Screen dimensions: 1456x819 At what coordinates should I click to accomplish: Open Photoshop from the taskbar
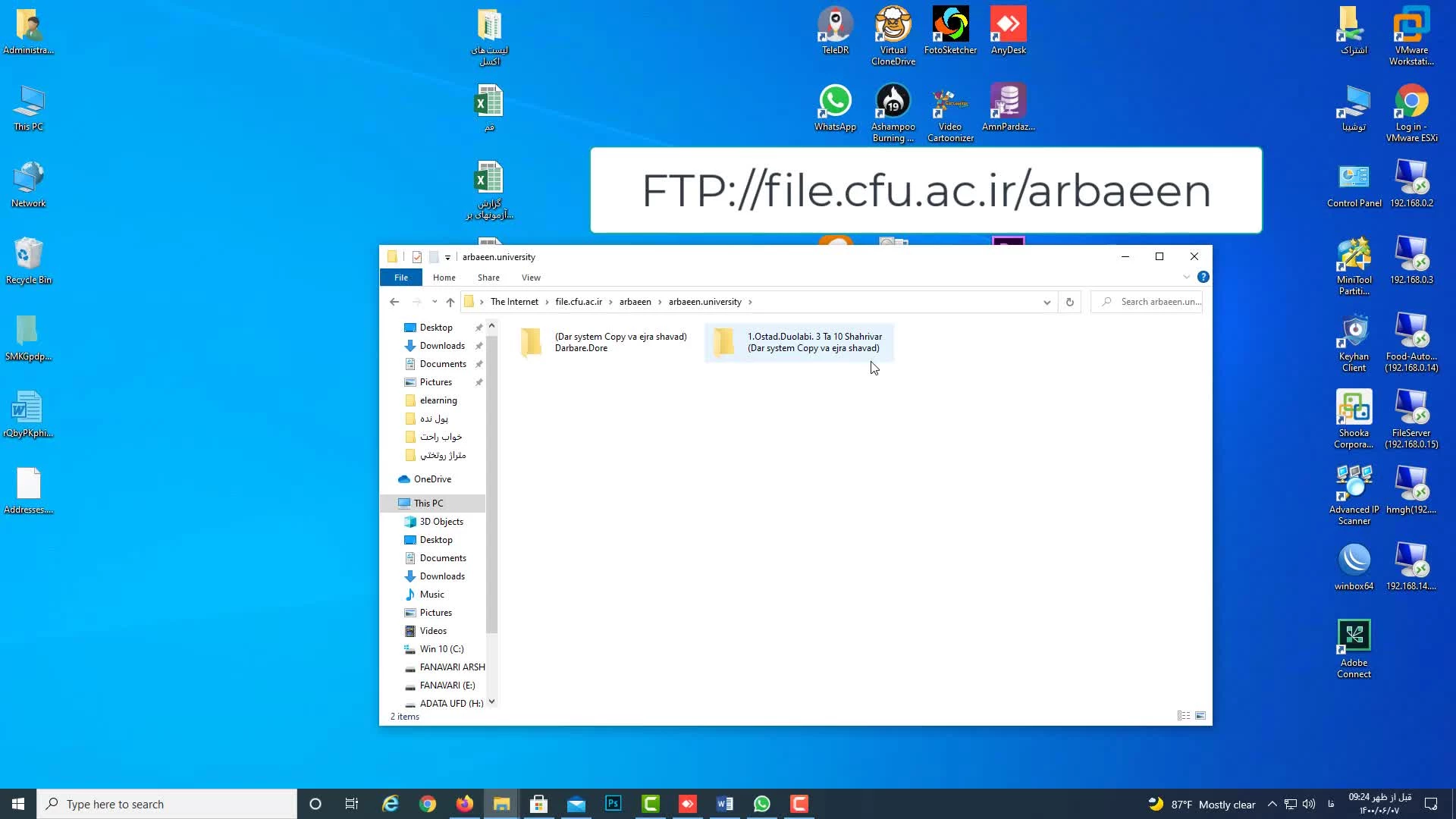pyautogui.click(x=613, y=804)
